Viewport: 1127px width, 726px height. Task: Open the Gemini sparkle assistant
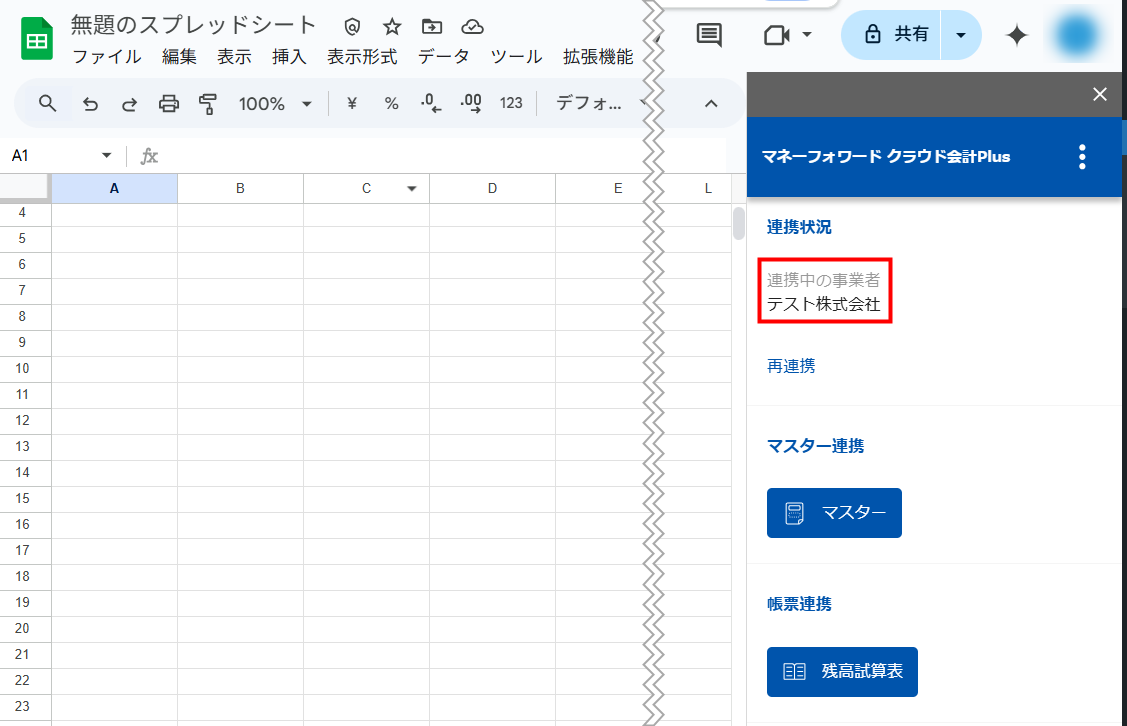pyautogui.click(x=1017, y=35)
